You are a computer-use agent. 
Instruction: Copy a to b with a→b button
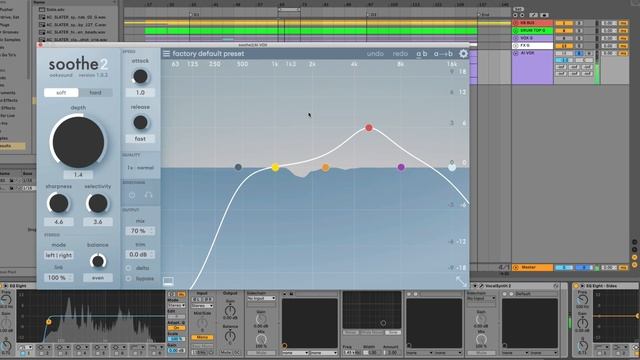click(x=443, y=53)
